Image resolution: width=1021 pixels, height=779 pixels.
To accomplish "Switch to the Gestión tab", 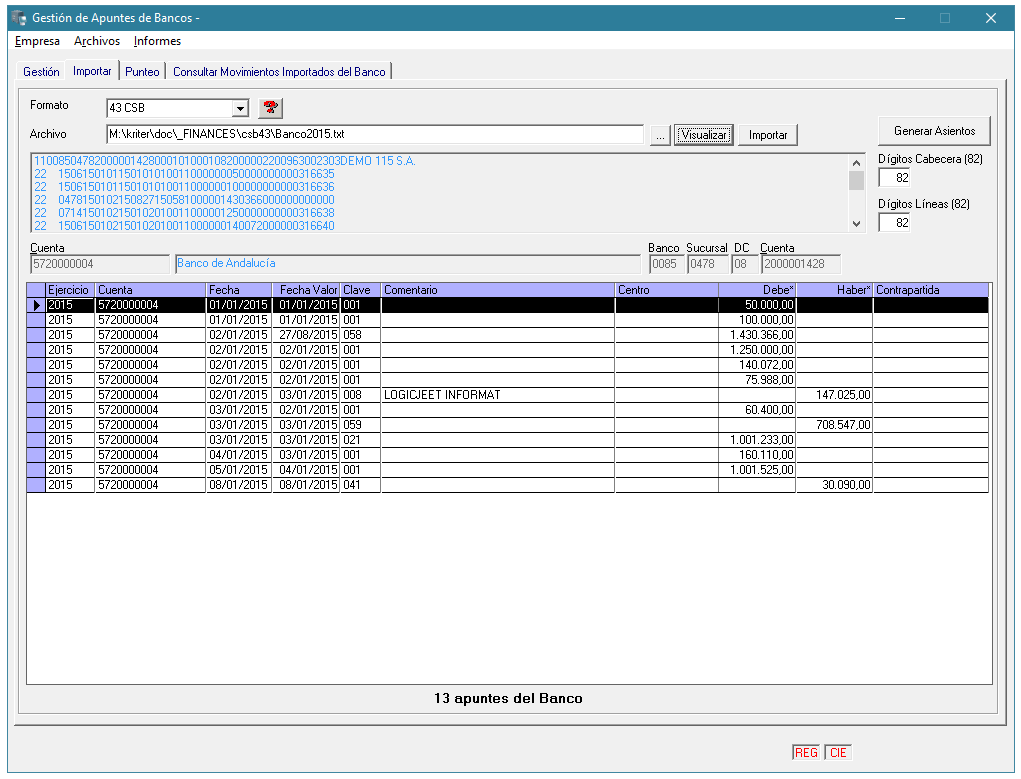I will (41, 72).
